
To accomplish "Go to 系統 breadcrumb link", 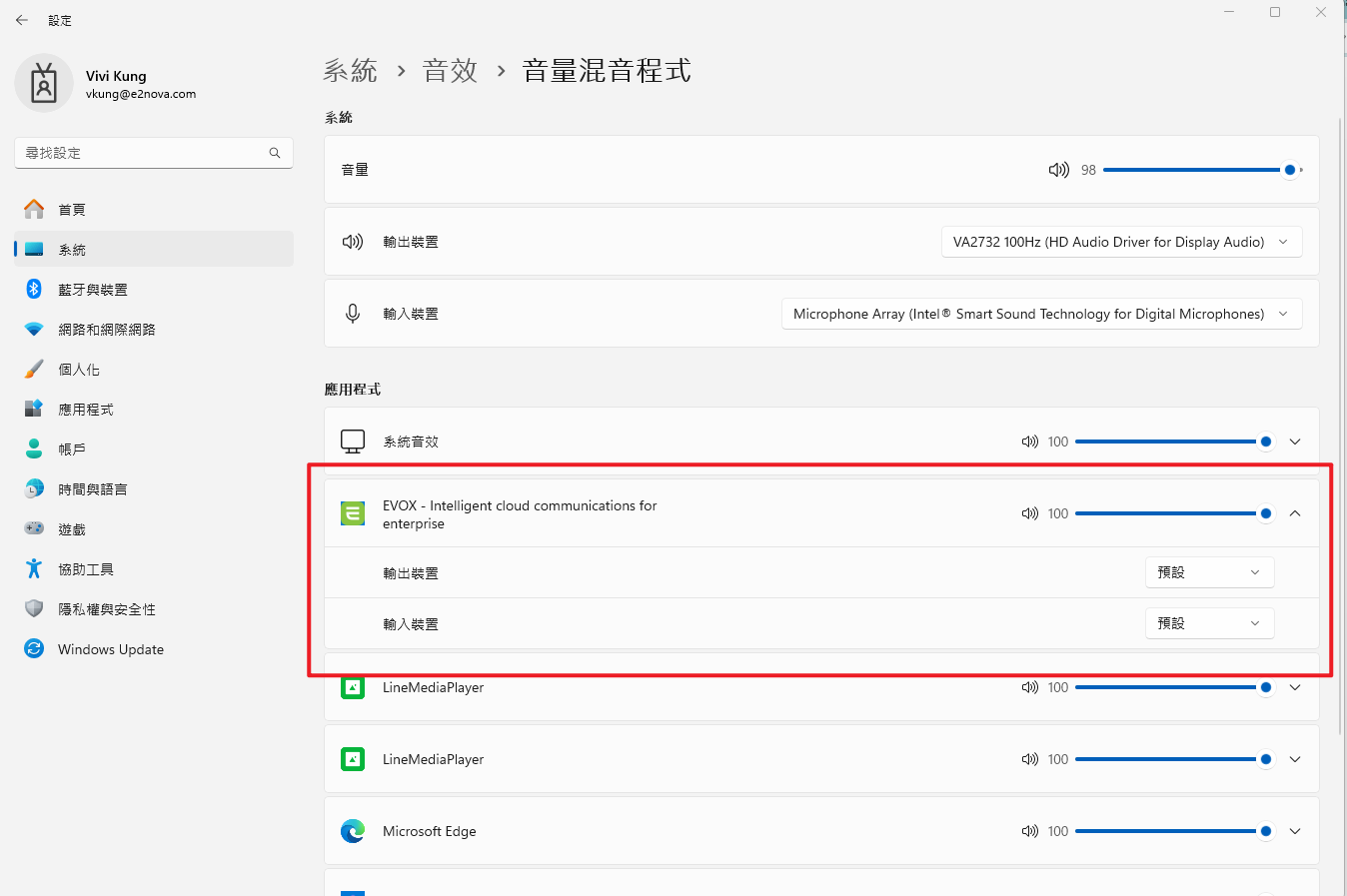I will pyautogui.click(x=350, y=71).
